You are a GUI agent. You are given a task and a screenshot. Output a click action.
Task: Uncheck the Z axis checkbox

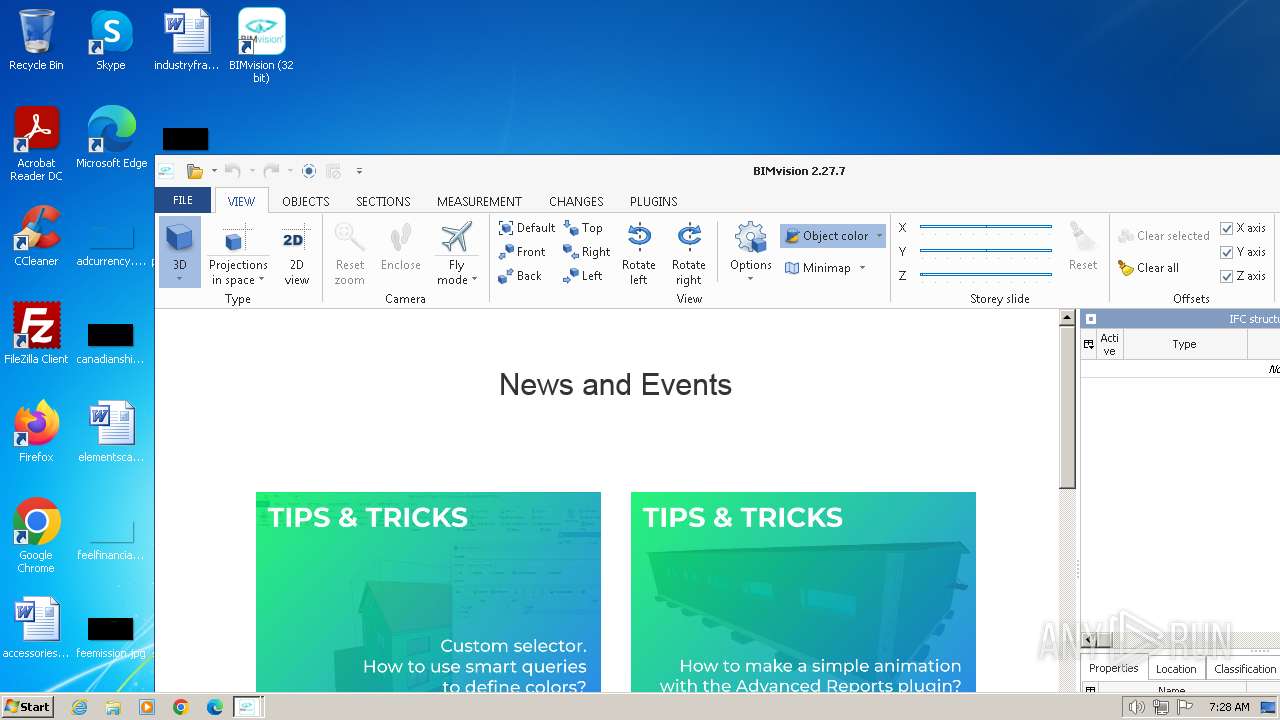(1227, 276)
